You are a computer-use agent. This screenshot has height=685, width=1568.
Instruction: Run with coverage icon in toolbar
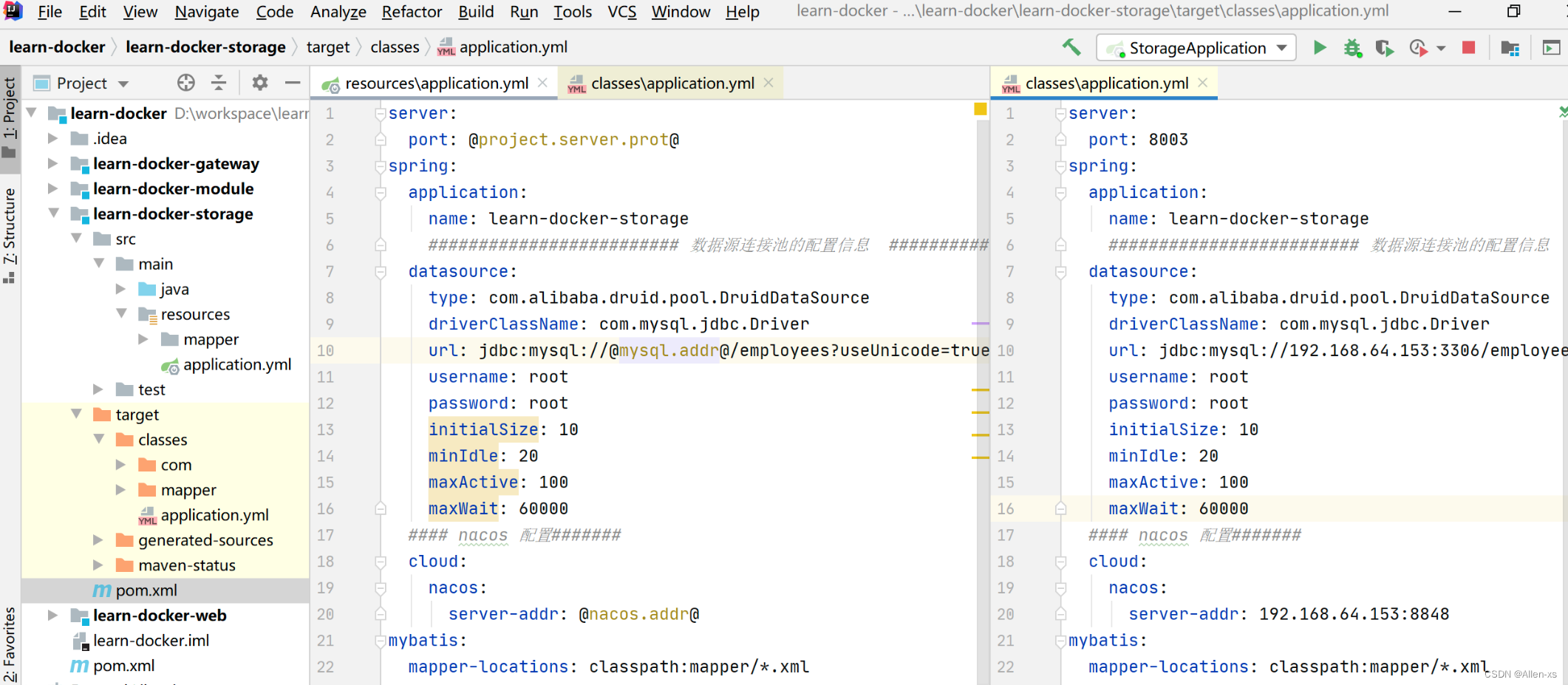(1385, 48)
